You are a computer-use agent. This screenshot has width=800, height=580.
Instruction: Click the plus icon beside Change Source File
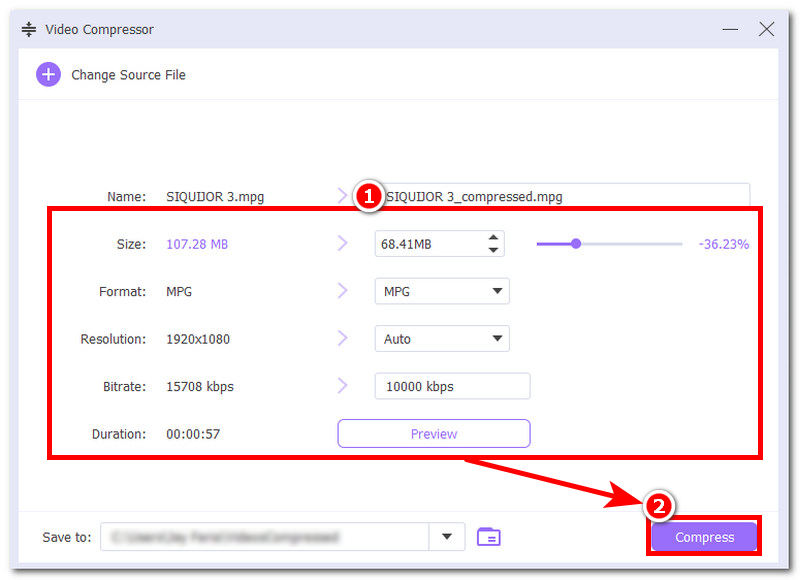(x=48, y=75)
